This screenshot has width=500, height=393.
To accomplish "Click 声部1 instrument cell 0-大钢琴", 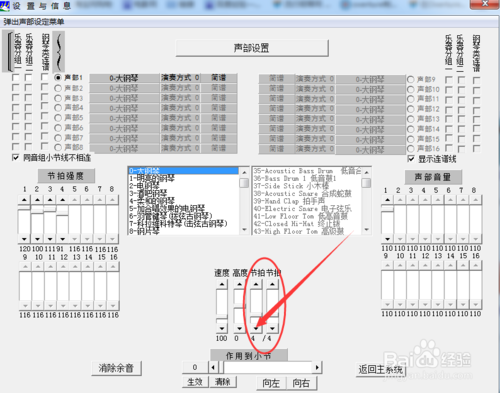I will tap(124, 78).
